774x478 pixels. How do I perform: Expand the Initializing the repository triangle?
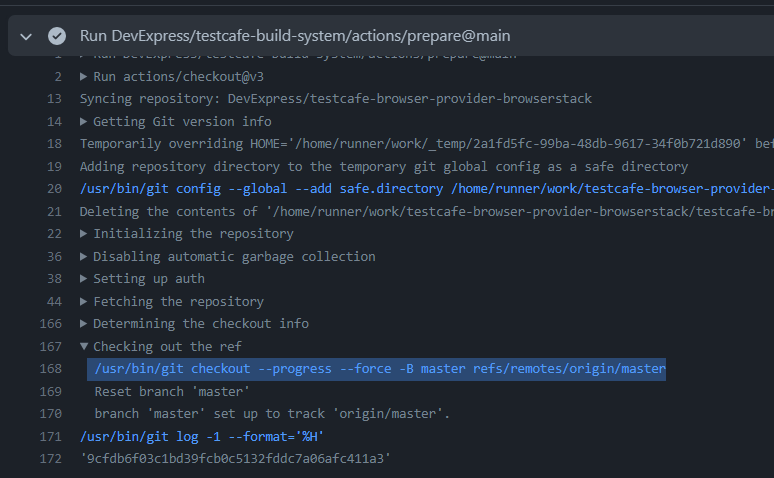(83, 234)
